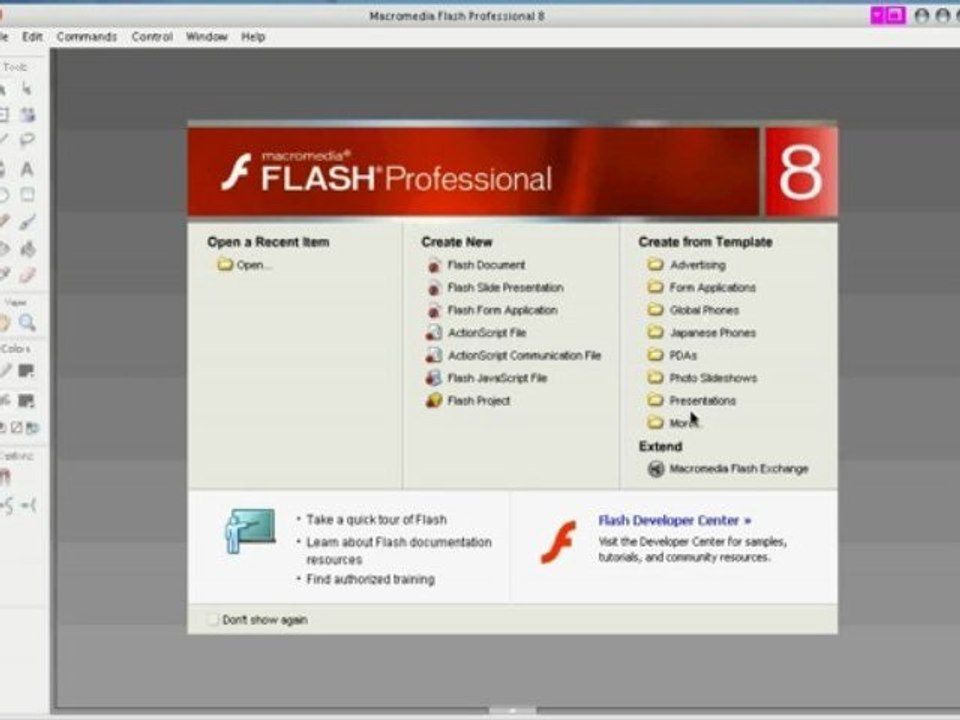Click Find authorized training link
The image size is (960, 720).
(x=370, y=579)
